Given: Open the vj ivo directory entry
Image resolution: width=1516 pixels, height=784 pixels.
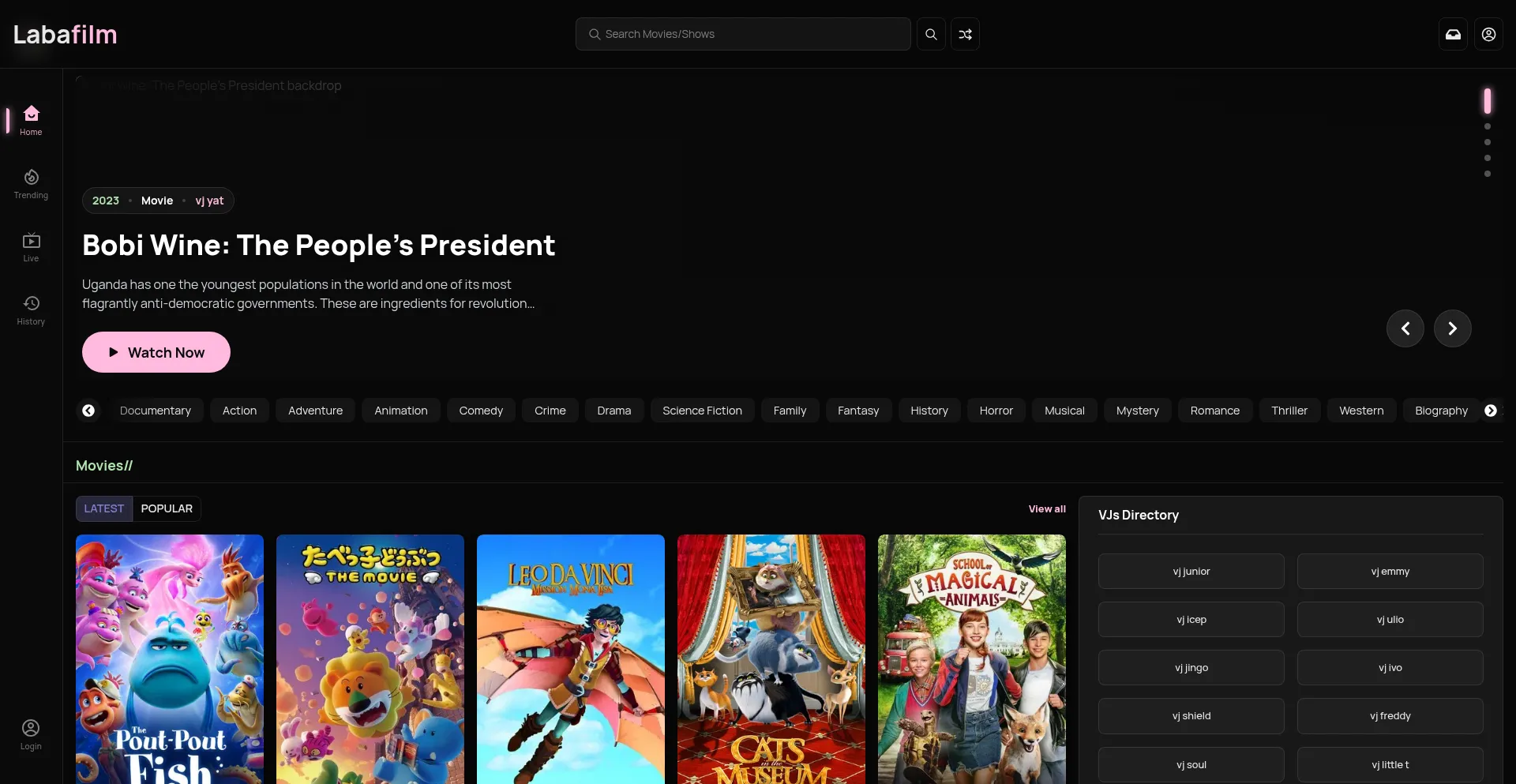Looking at the screenshot, I should click(x=1390, y=668).
